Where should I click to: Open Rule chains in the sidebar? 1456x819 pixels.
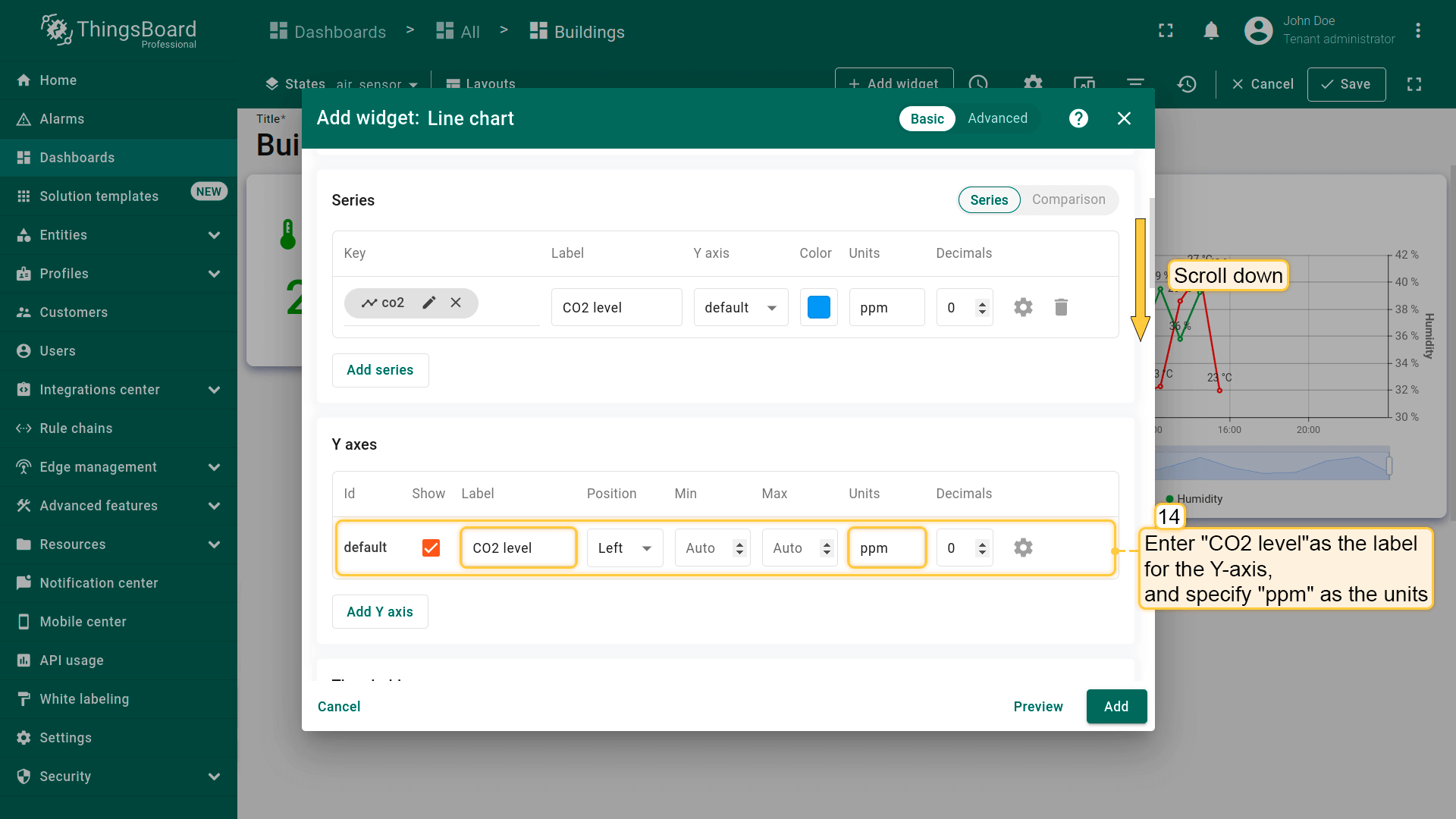click(x=76, y=428)
